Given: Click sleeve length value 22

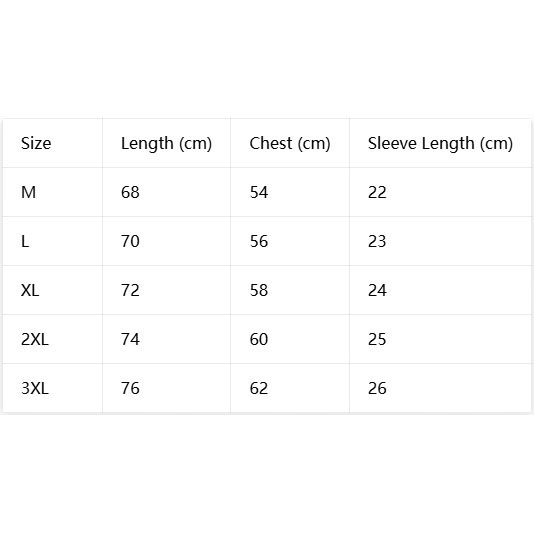Looking at the screenshot, I should click(x=377, y=192).
